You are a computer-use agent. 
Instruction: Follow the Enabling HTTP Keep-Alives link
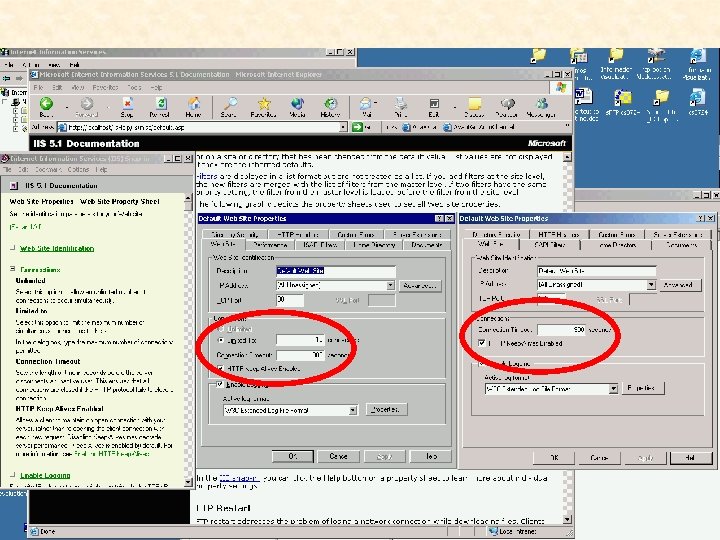(x=112, y=454)
